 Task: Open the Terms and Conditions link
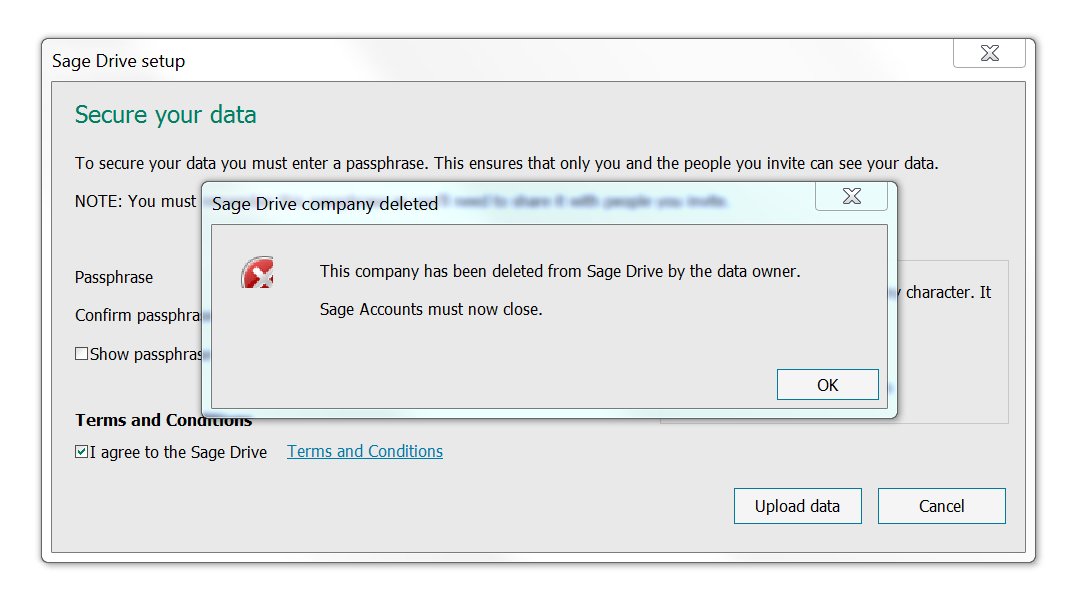(x=365, y=451)
